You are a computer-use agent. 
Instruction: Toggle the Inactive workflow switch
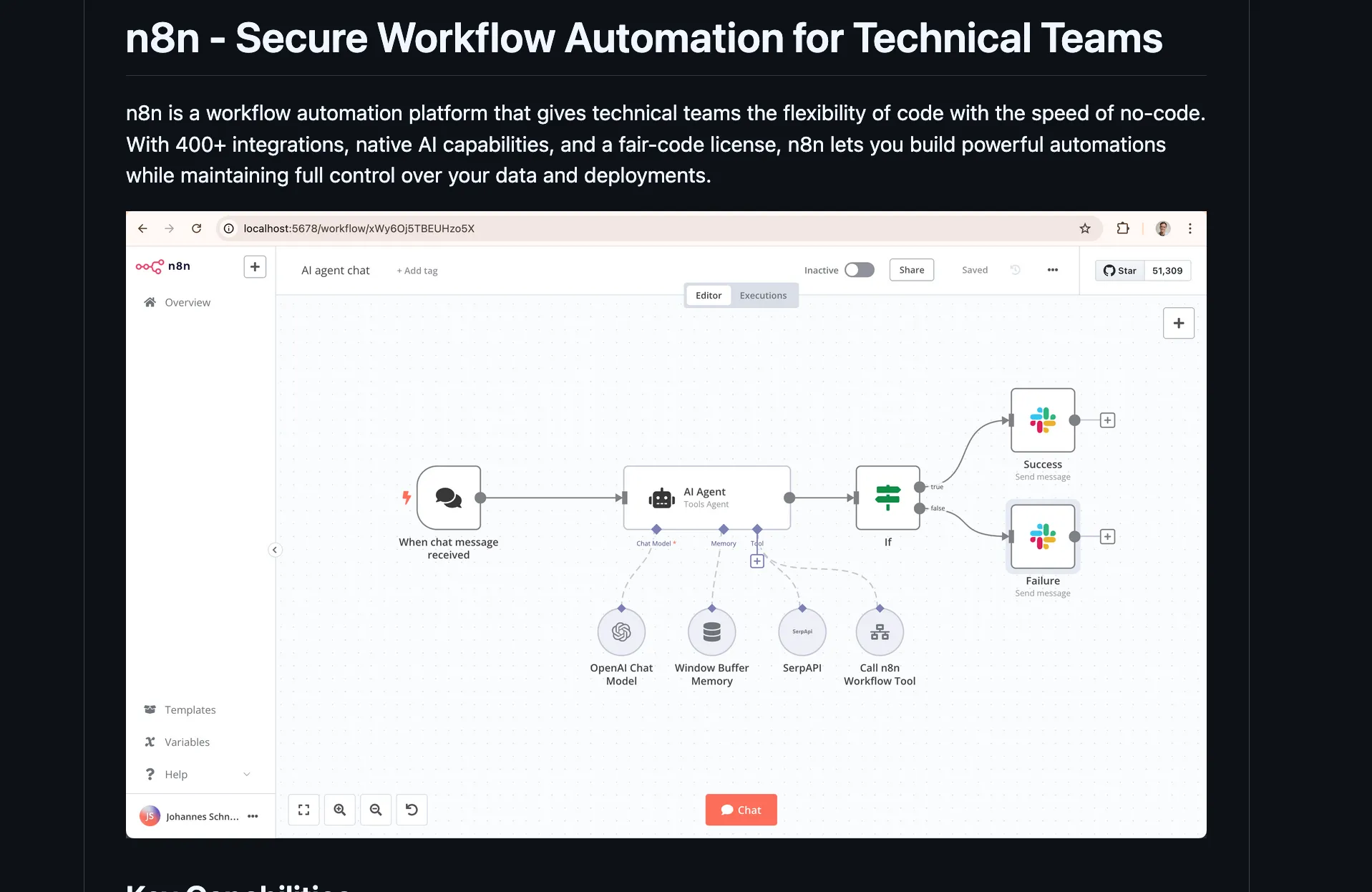click(x=860, y=270)
